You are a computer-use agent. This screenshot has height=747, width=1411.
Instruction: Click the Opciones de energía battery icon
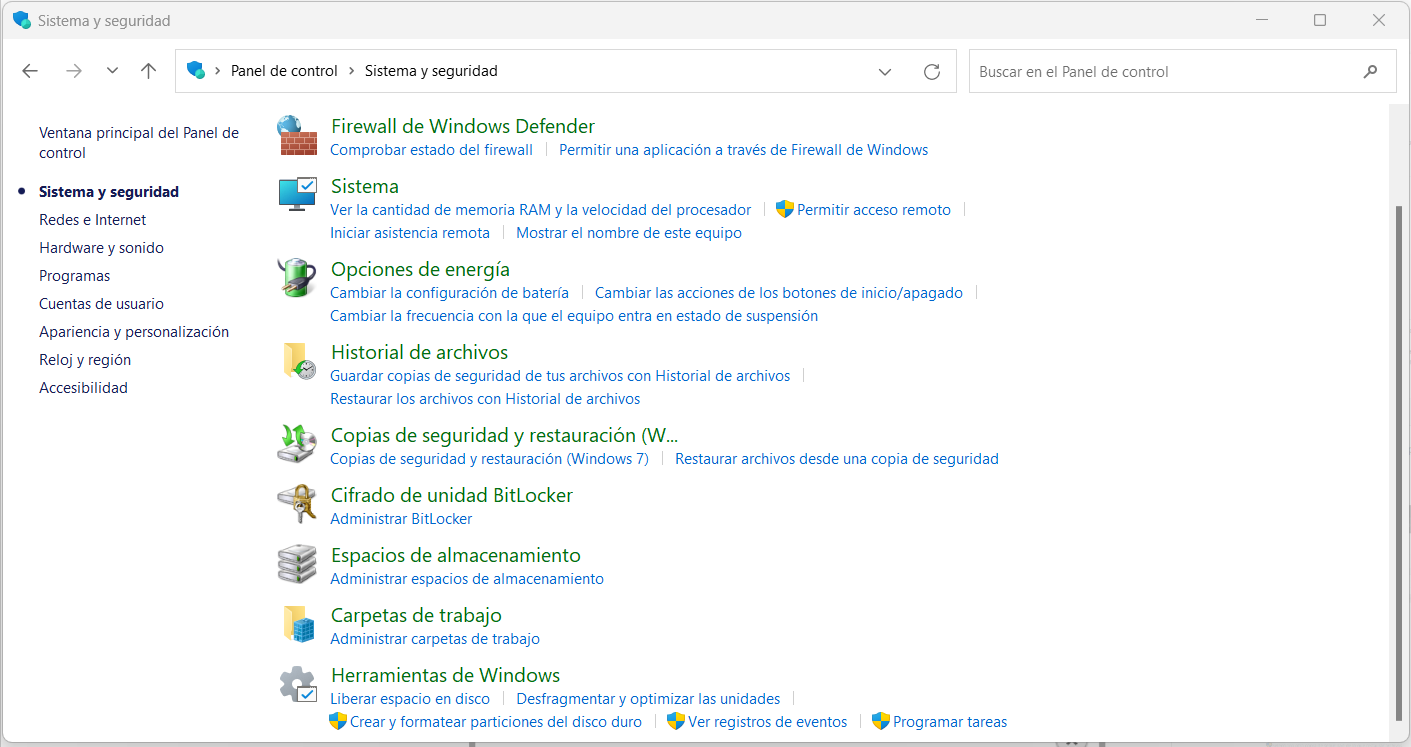(297, 278)
